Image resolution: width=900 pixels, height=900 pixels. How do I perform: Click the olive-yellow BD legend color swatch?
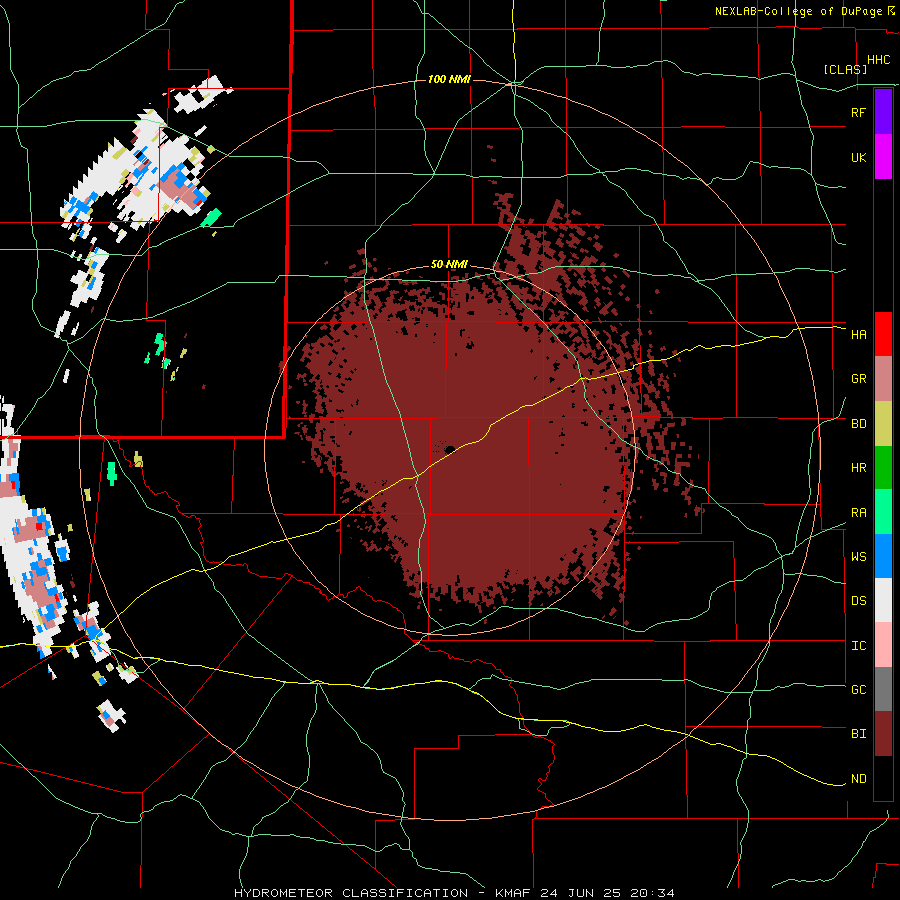point(883,423)
